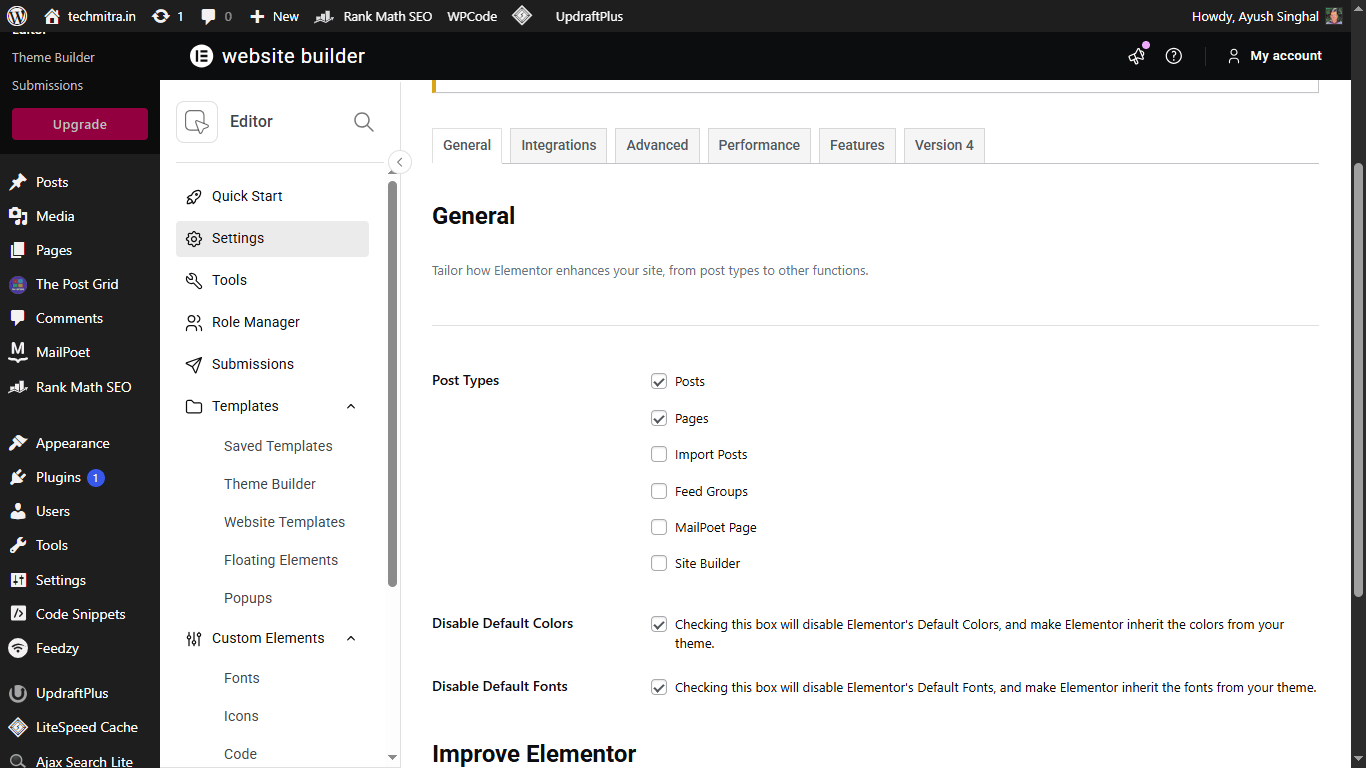Collapse the Custom Elements section

click(x=350, y=638)
